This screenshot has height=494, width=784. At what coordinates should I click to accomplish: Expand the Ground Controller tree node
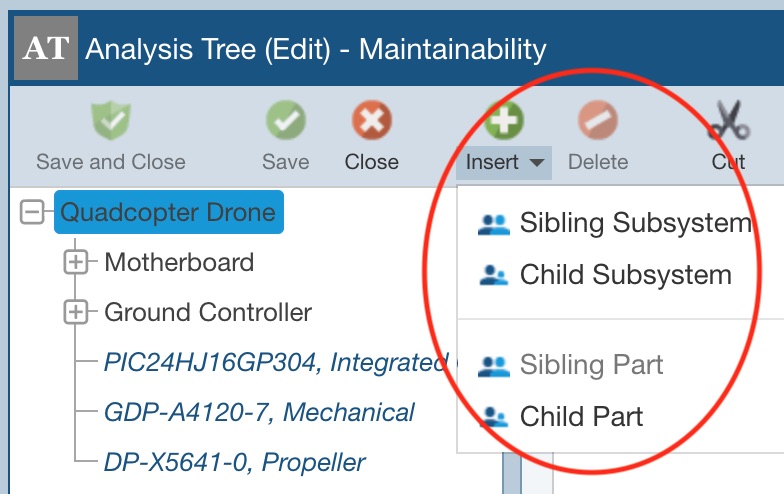click(76, 312)
